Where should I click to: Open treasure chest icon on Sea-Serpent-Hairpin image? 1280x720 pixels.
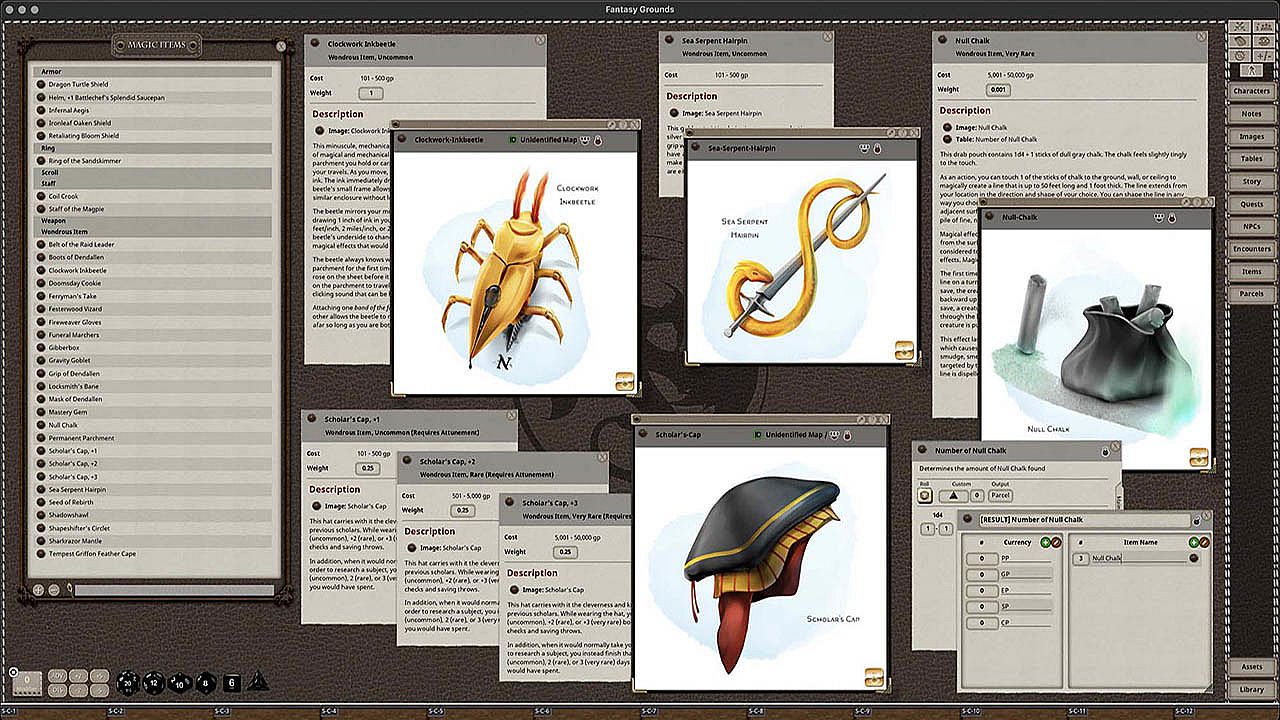904,350
